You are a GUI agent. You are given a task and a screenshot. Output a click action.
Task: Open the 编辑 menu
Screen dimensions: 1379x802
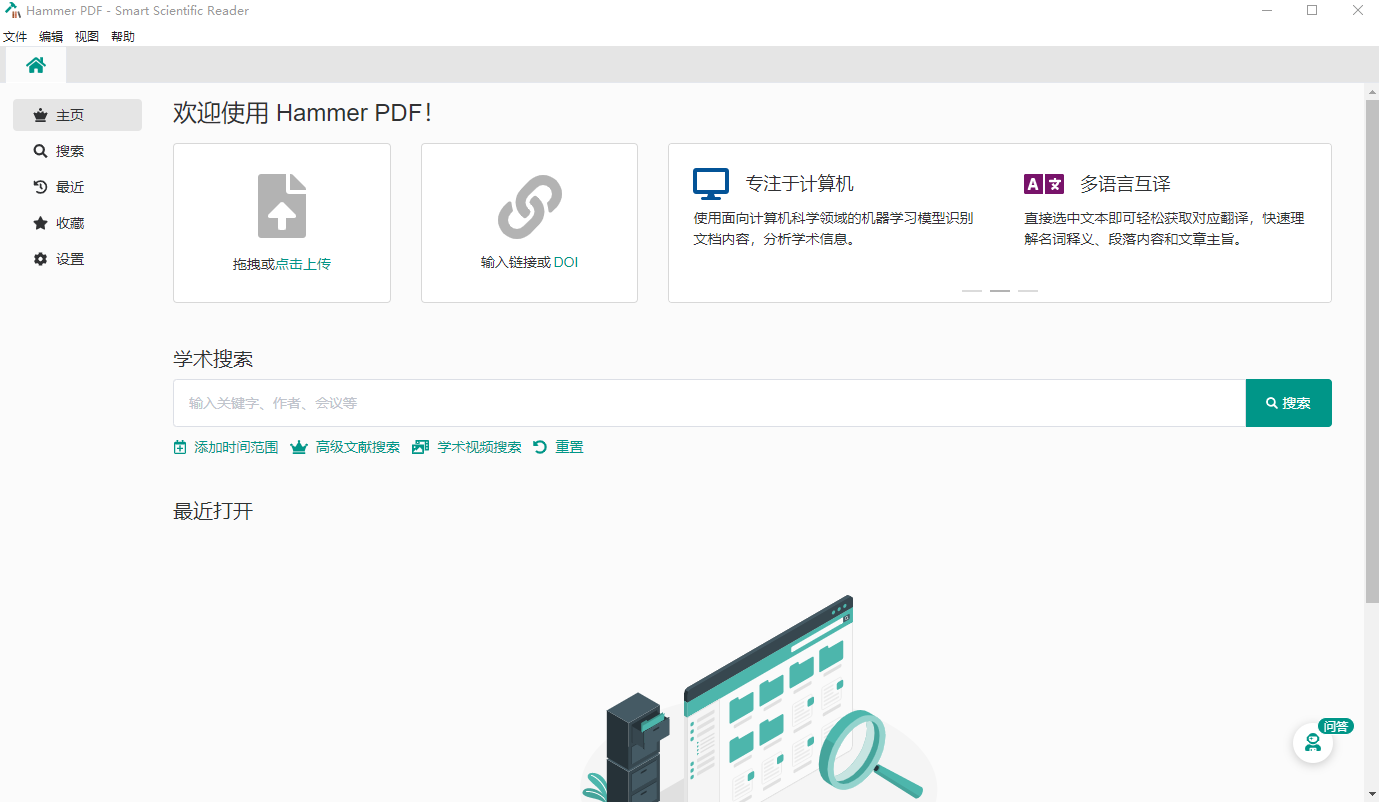51,36
